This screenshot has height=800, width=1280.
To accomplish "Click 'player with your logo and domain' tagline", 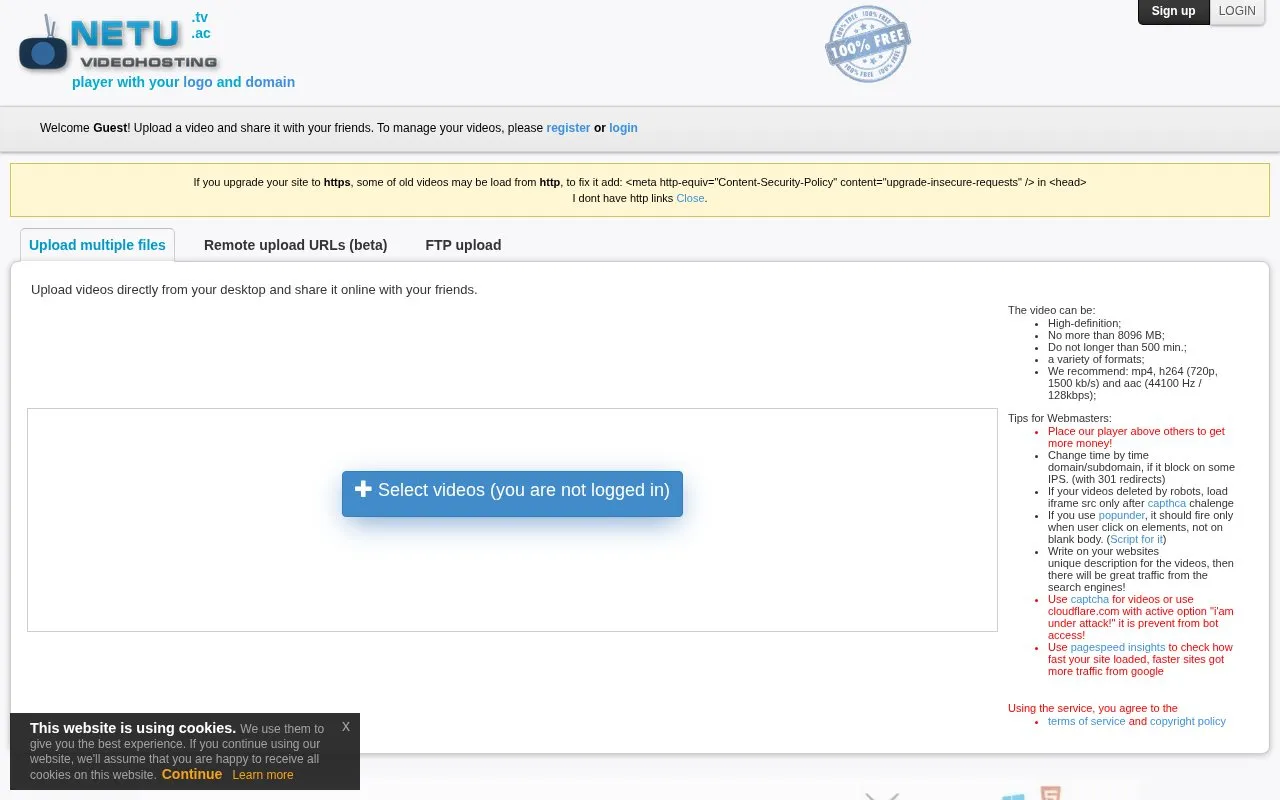I will click(x=183, y=82).
